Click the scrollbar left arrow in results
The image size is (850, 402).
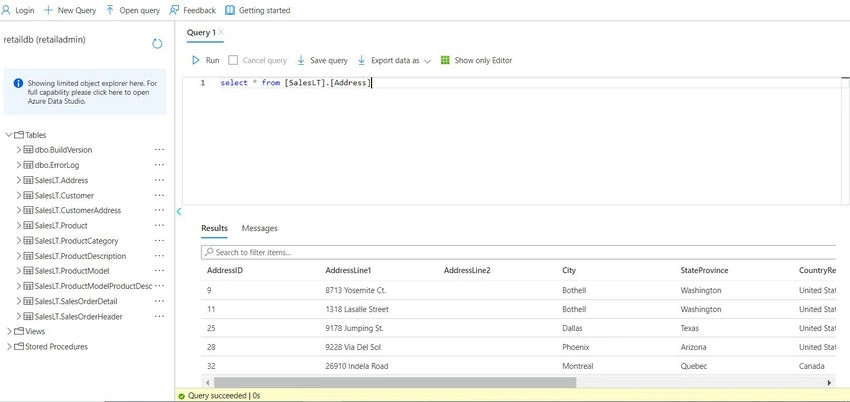[x=207, y=382]
